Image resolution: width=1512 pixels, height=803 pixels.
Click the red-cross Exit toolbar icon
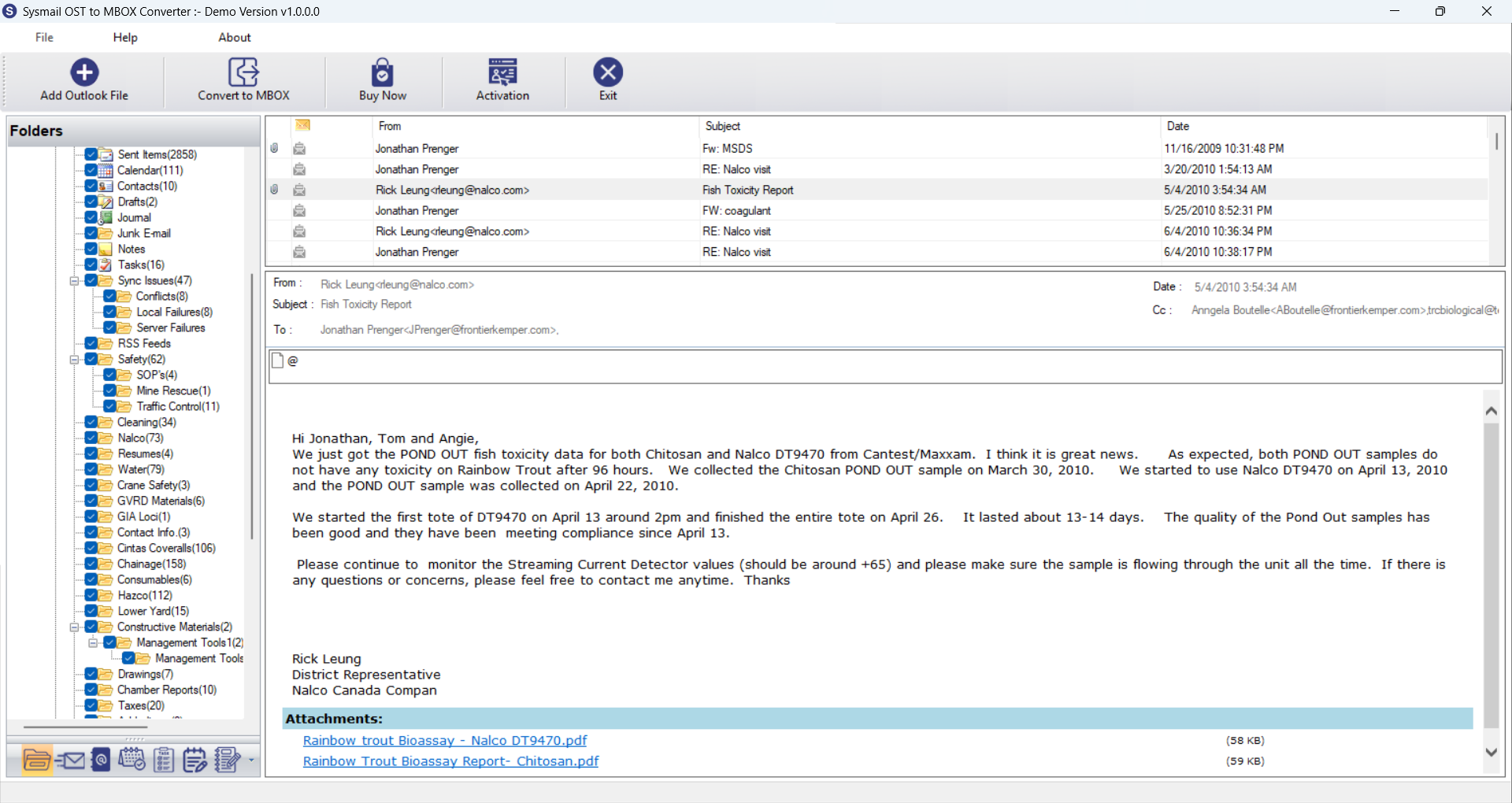coord(608,72)
